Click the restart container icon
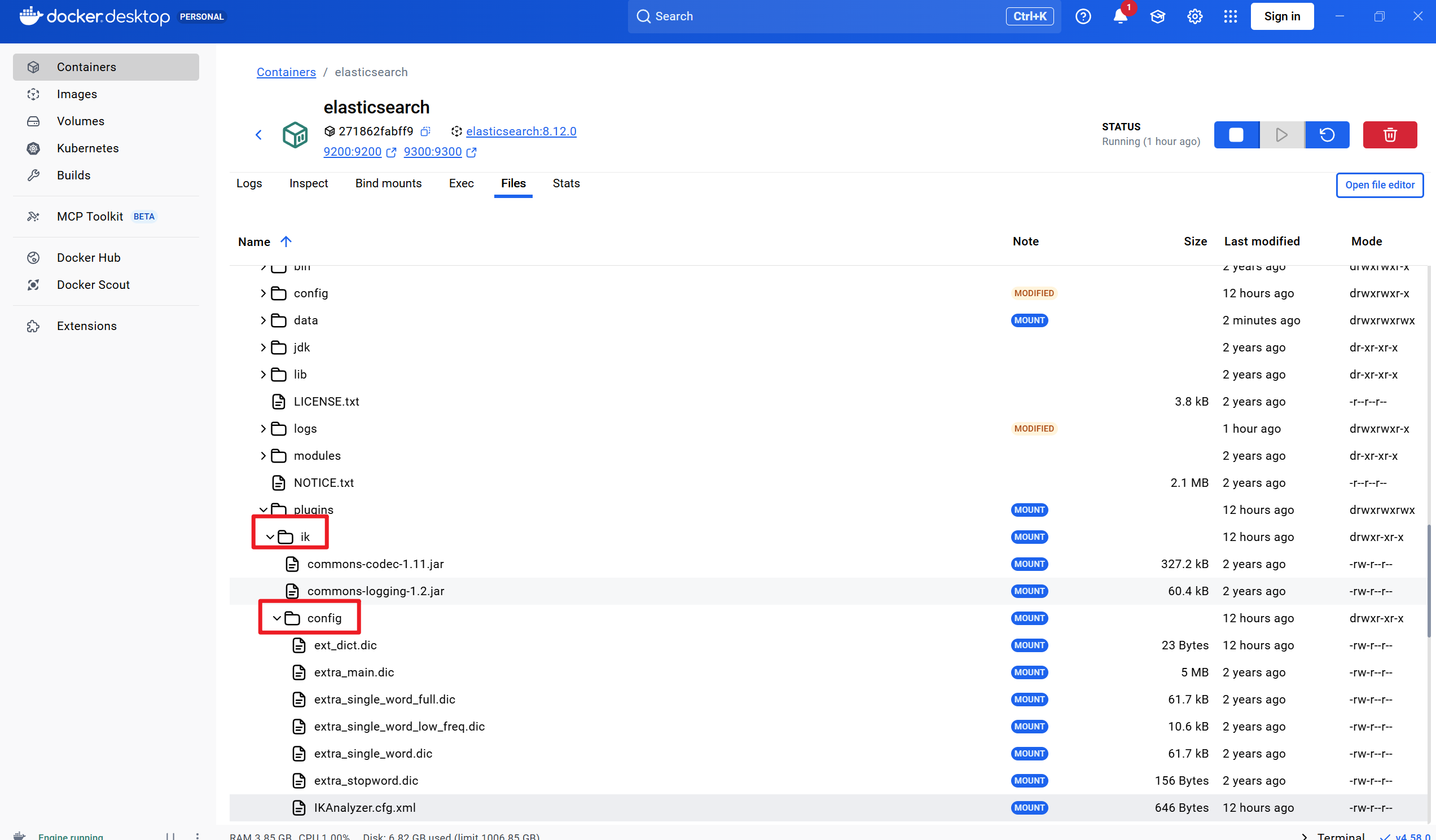Image resolution: width=1436 pixels, height=840 pixels. tap(1327, 135)
